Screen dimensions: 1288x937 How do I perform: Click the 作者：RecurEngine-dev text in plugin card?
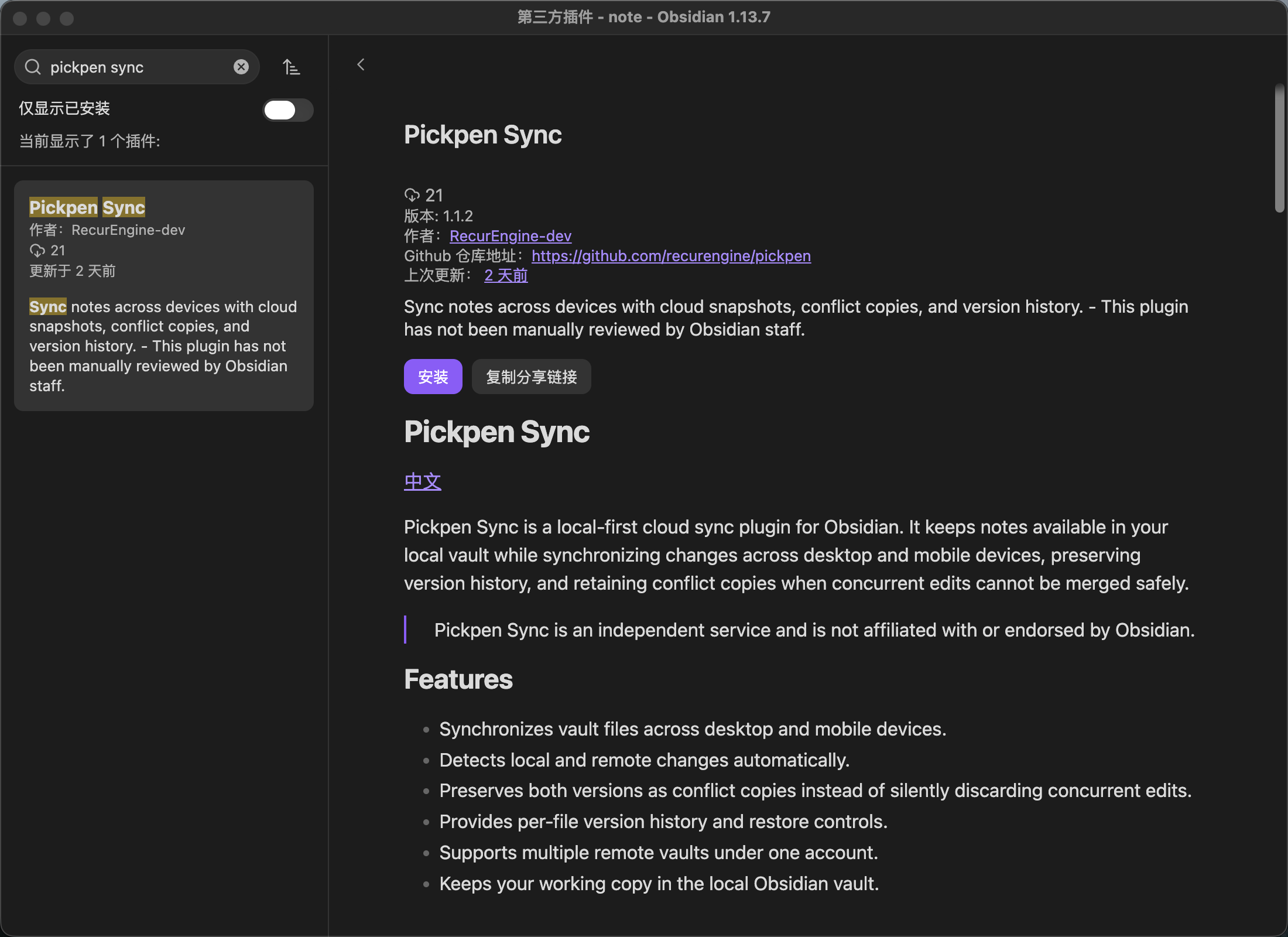click(107, 230)
